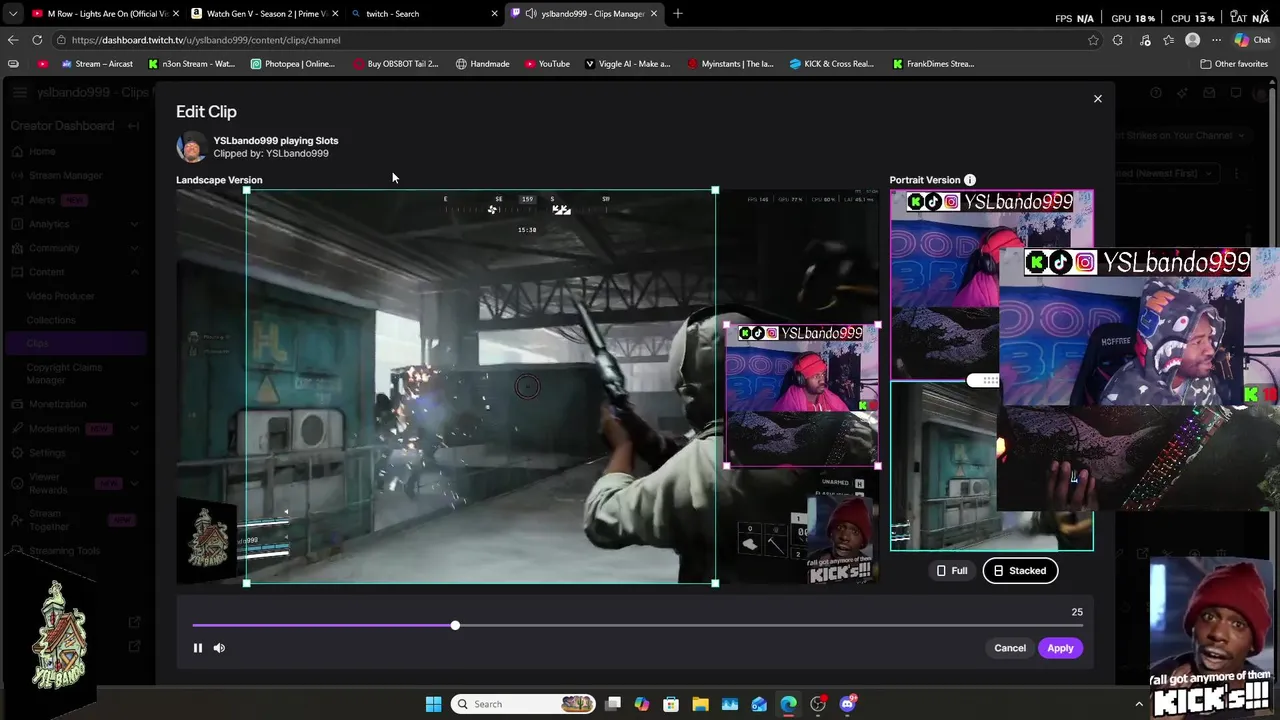
Task: Open n3on Stream bookmark
Action: click(x=191, y=64)
